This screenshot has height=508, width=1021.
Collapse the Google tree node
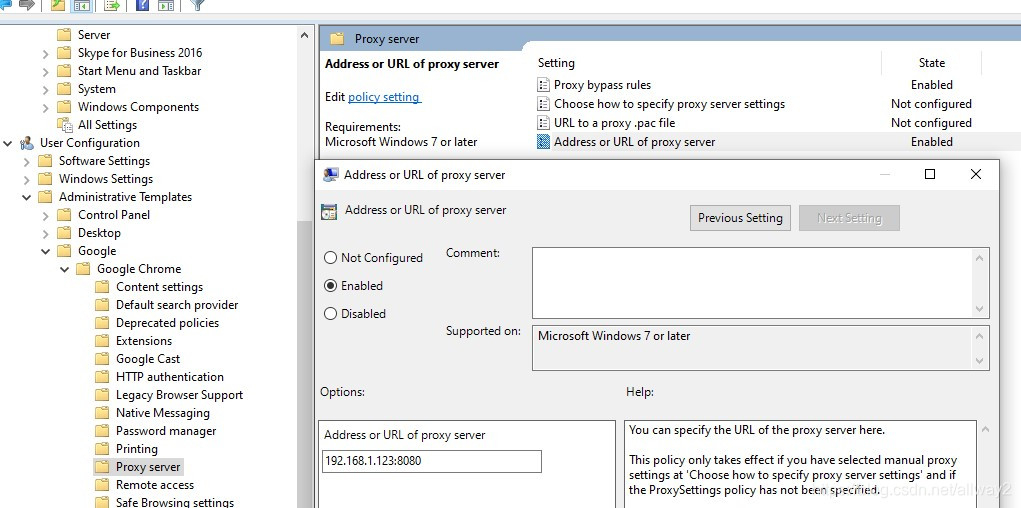click(x=45, y=251)
